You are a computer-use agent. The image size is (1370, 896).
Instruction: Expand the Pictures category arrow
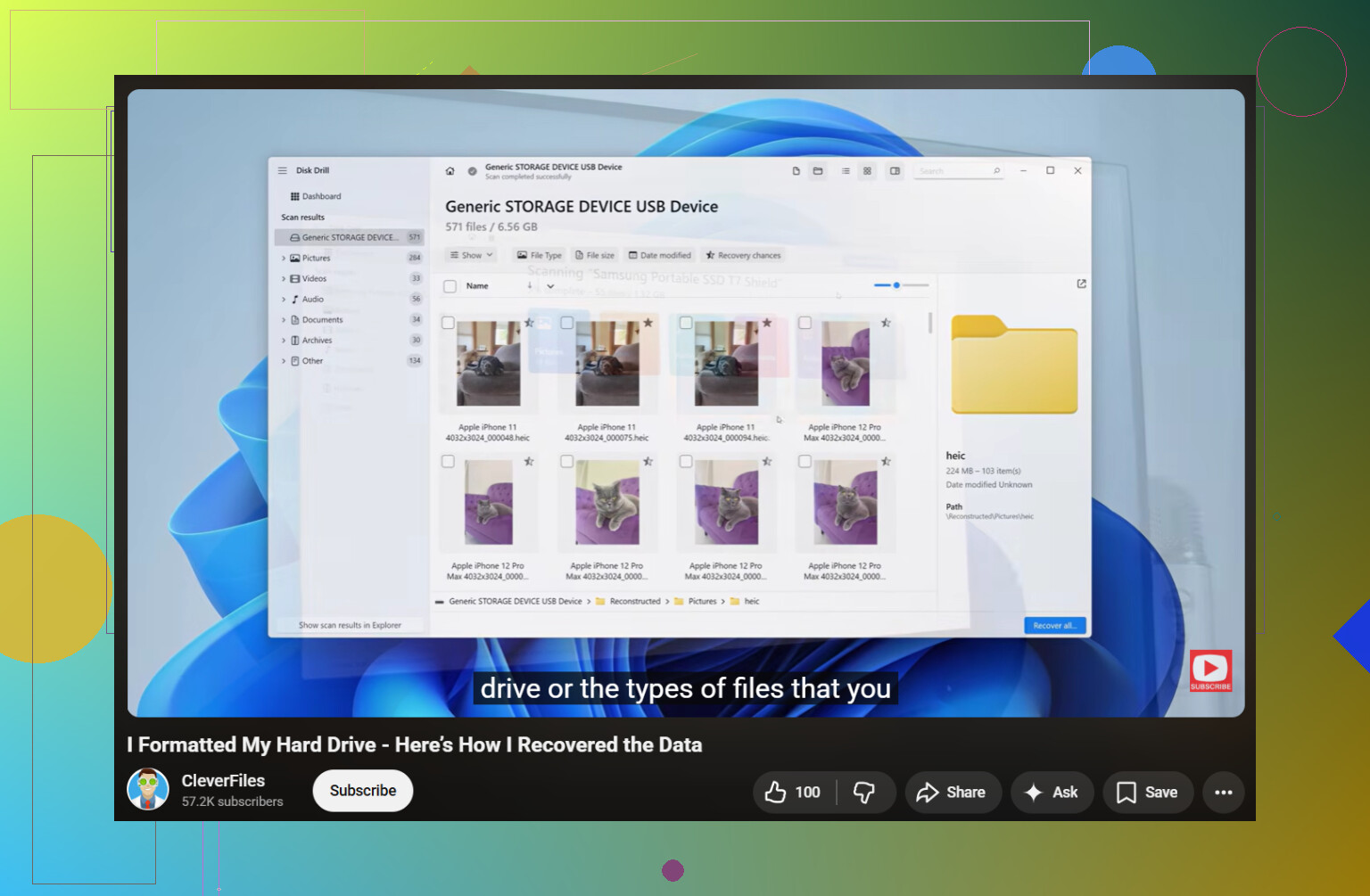coord(284,259)
